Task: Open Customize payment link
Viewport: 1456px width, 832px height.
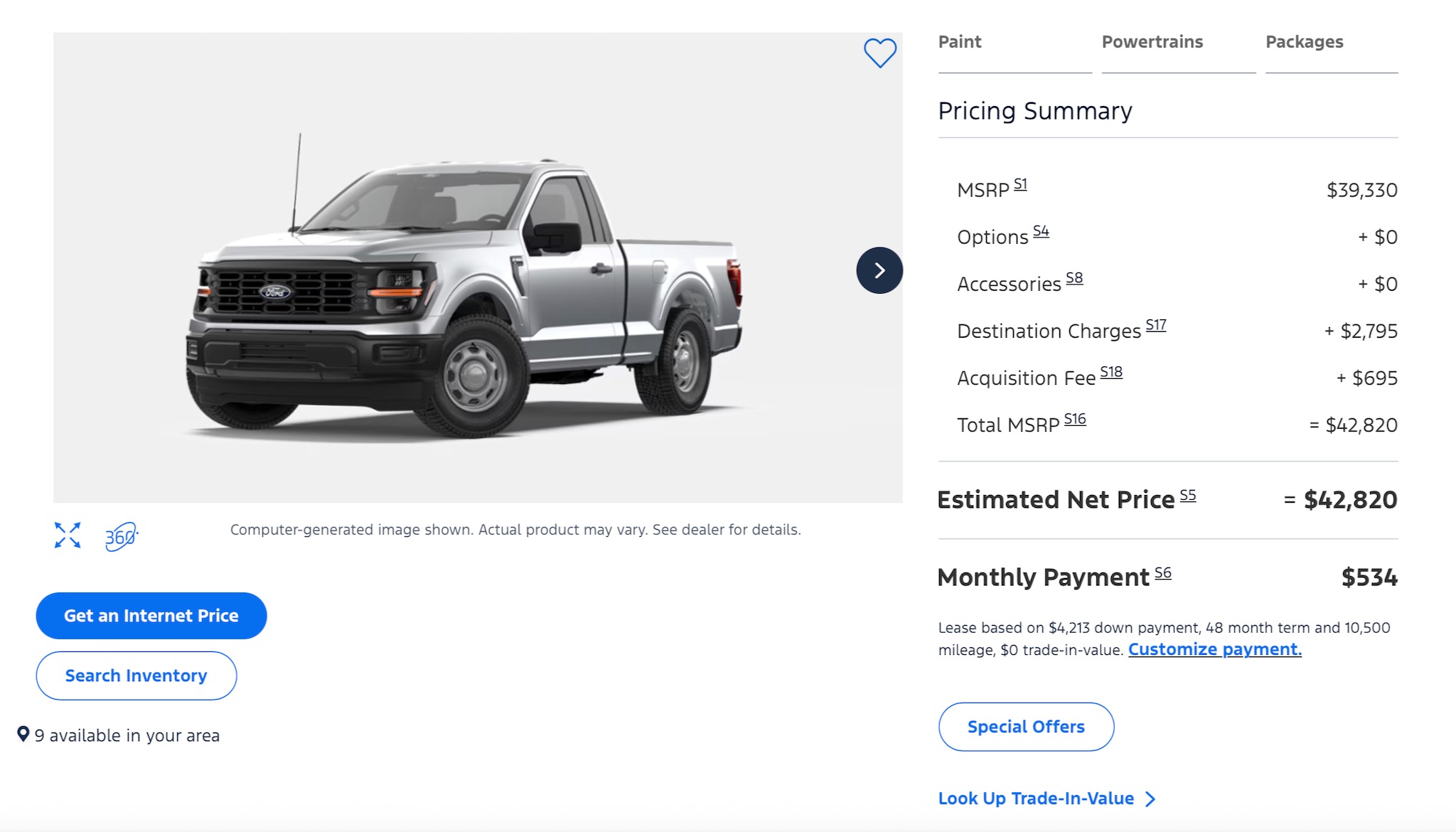Action: click(1215, 649)
